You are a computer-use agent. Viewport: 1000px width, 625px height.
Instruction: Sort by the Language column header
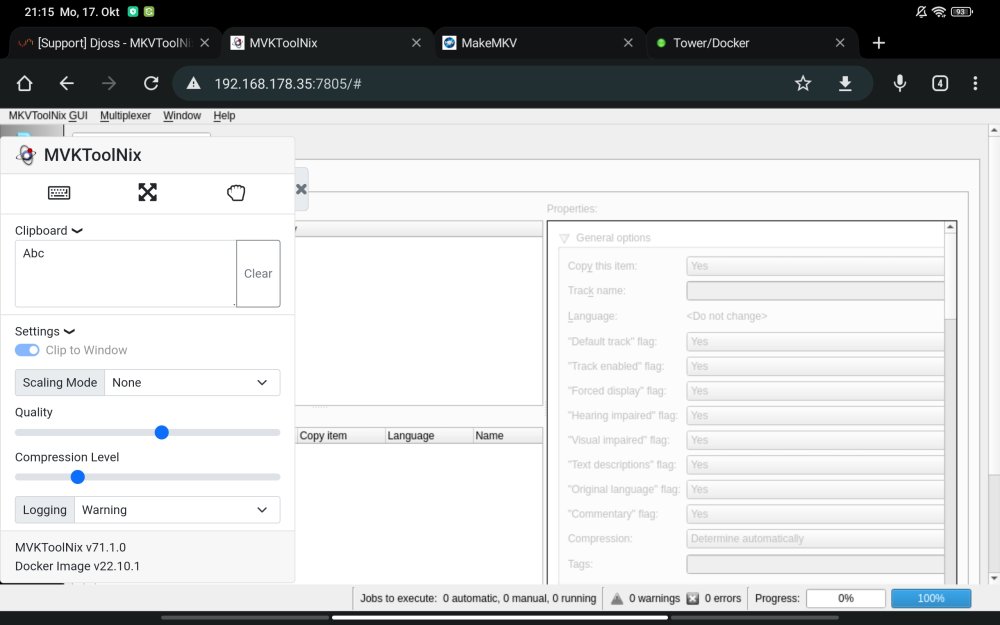pos(429,436)
